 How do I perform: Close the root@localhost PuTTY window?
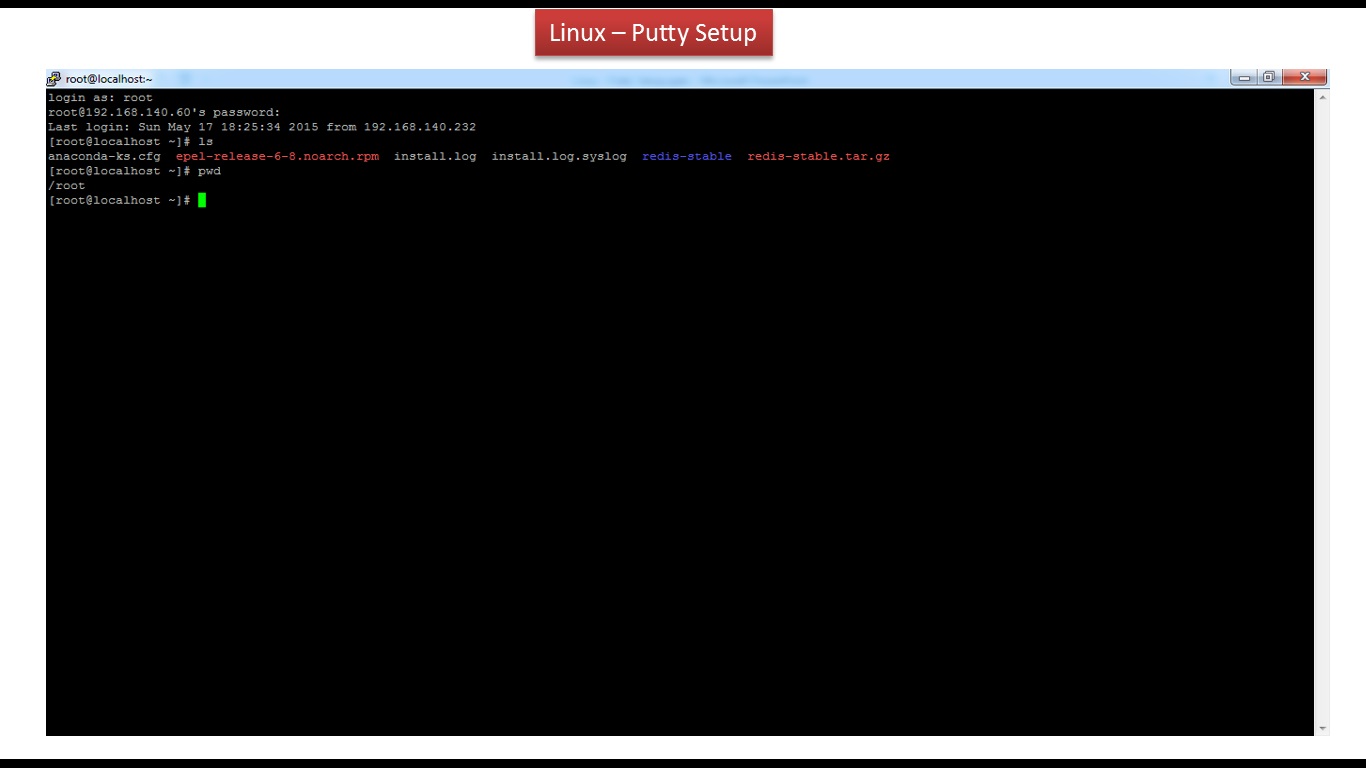[x=1305, y=77]
